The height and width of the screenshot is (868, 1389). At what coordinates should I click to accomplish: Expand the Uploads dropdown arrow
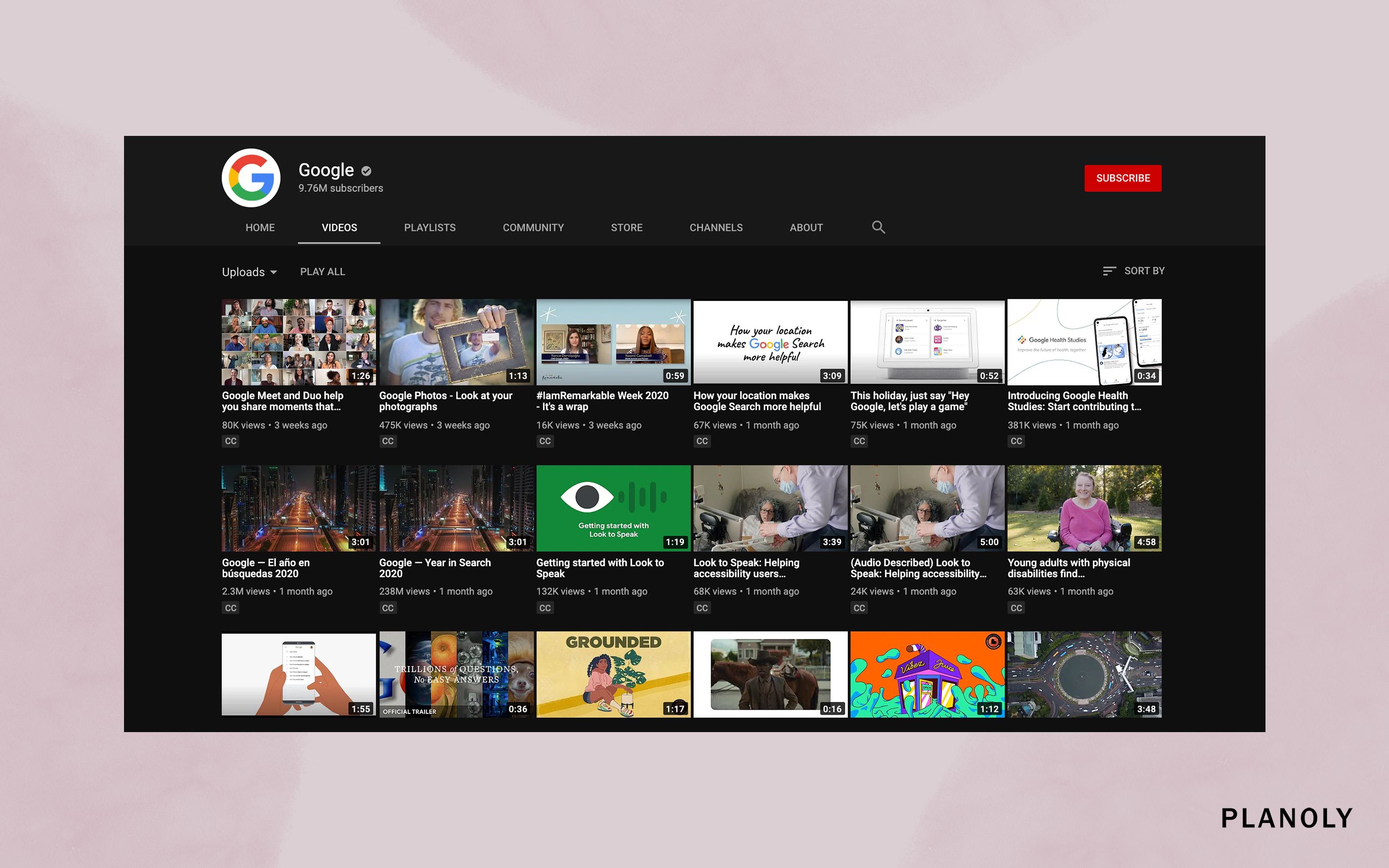tap(273, 272)
